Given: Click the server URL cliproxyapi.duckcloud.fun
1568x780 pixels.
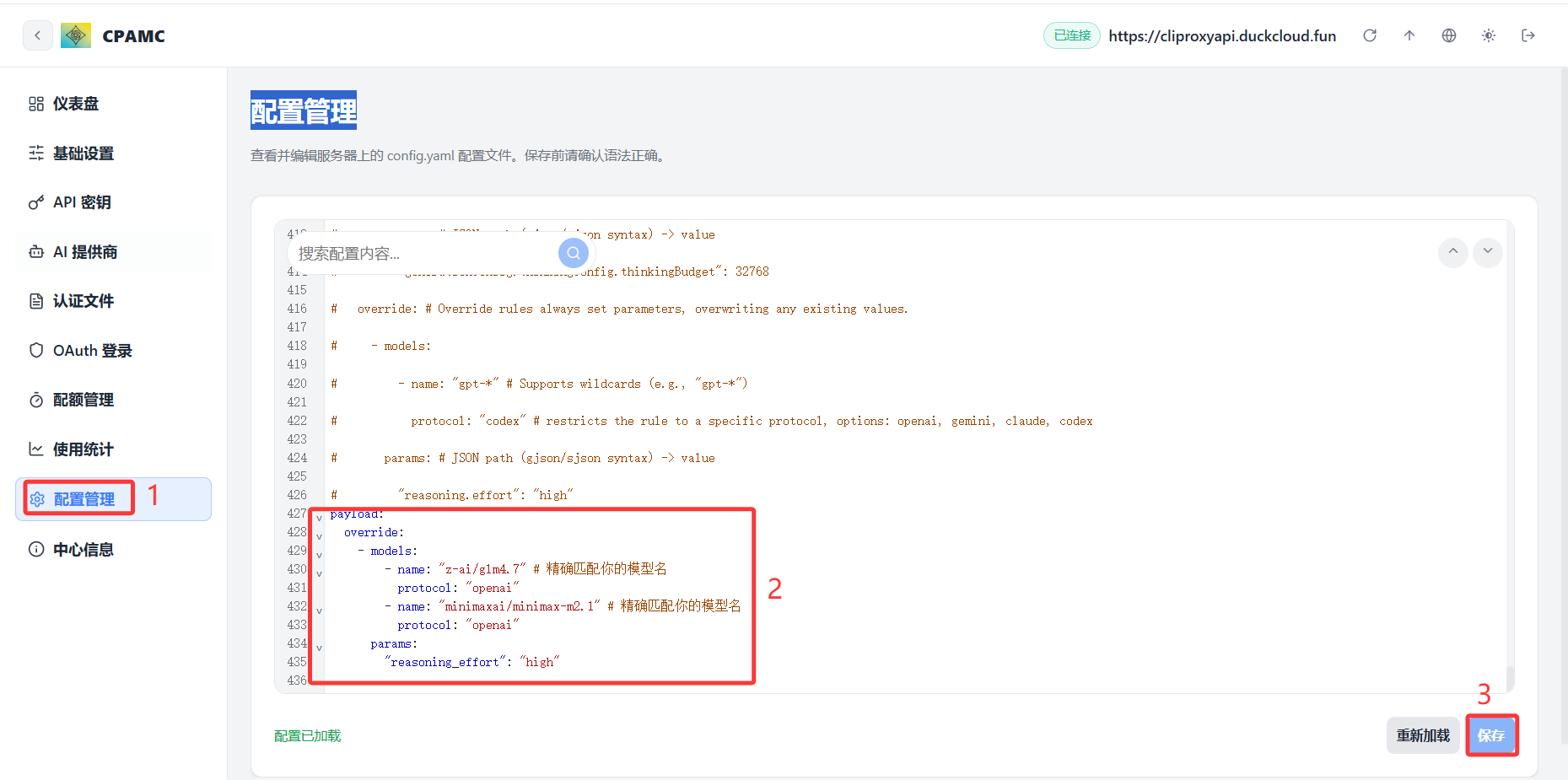Looking at the screenshot, I should (x=1222, y=35).
